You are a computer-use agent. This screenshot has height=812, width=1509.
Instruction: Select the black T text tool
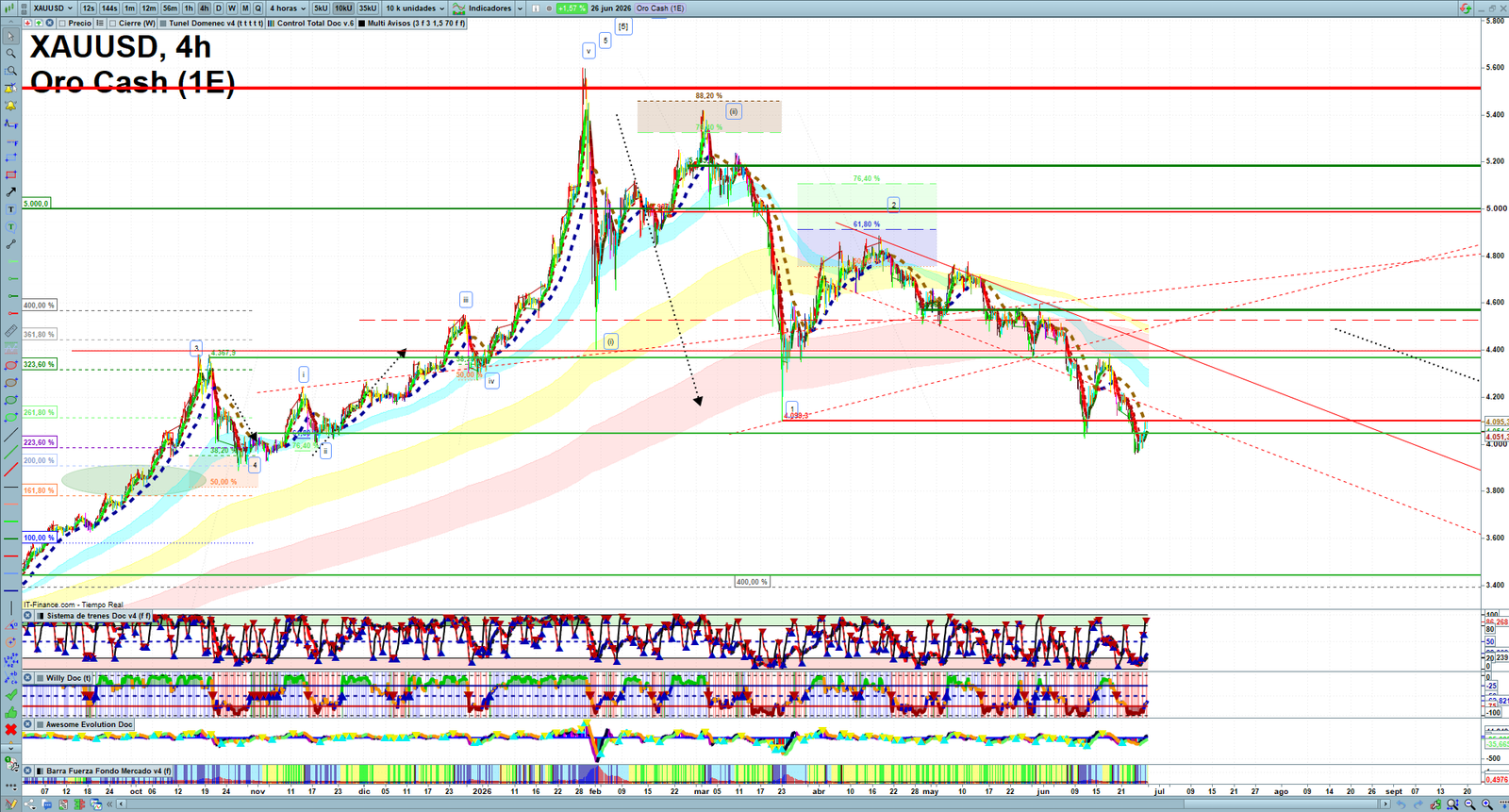point(10,209)
